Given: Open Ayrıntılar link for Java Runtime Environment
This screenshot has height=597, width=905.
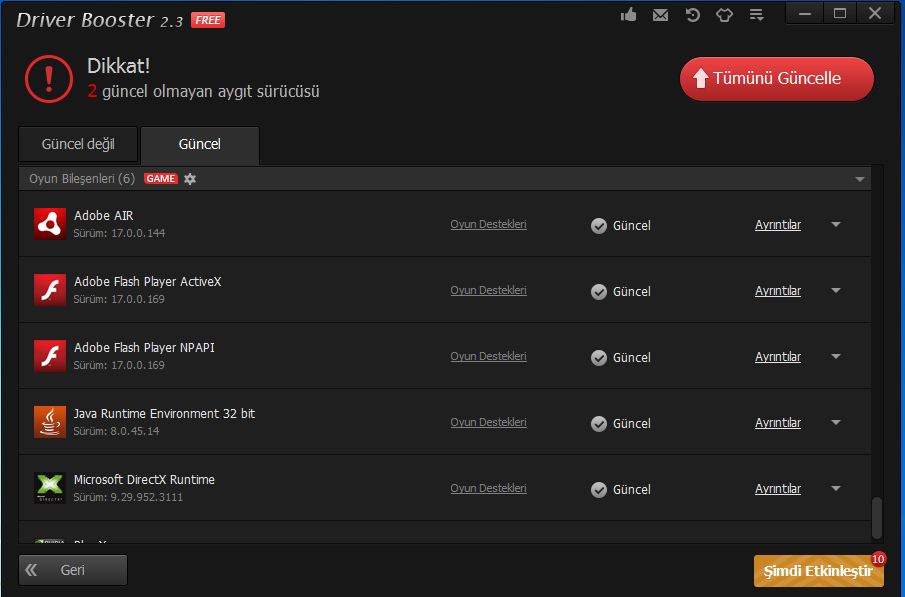Looking at the screenshot, I should pyautogui.click(x=777, y=423).
